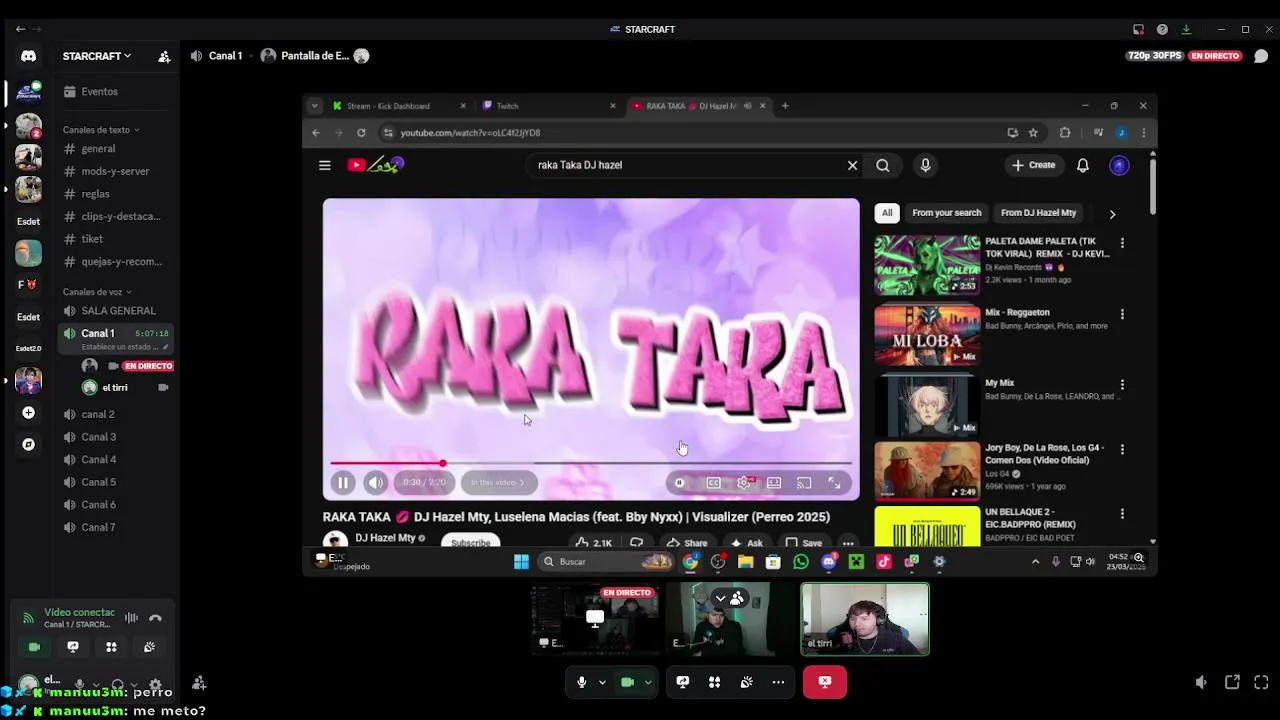
Task: Pause the YouTube video in the stream
Action: [x=342, y=482]
